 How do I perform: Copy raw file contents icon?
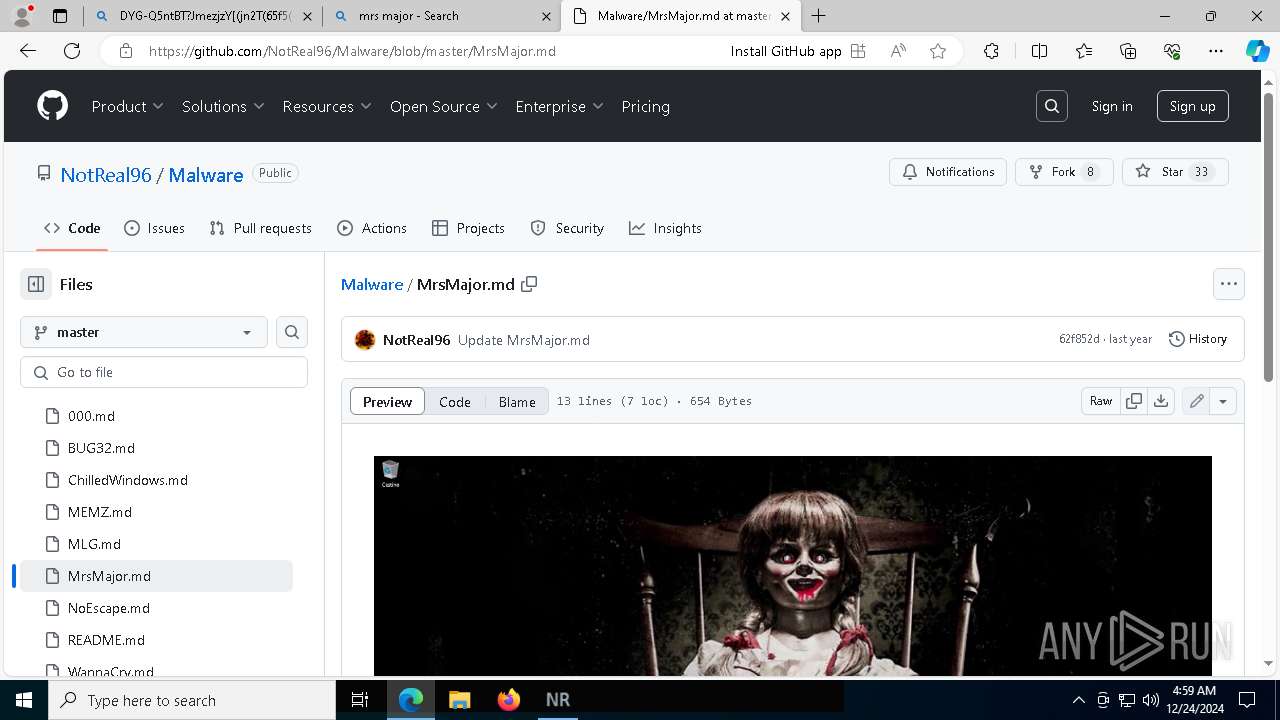tap(1134, 401)
